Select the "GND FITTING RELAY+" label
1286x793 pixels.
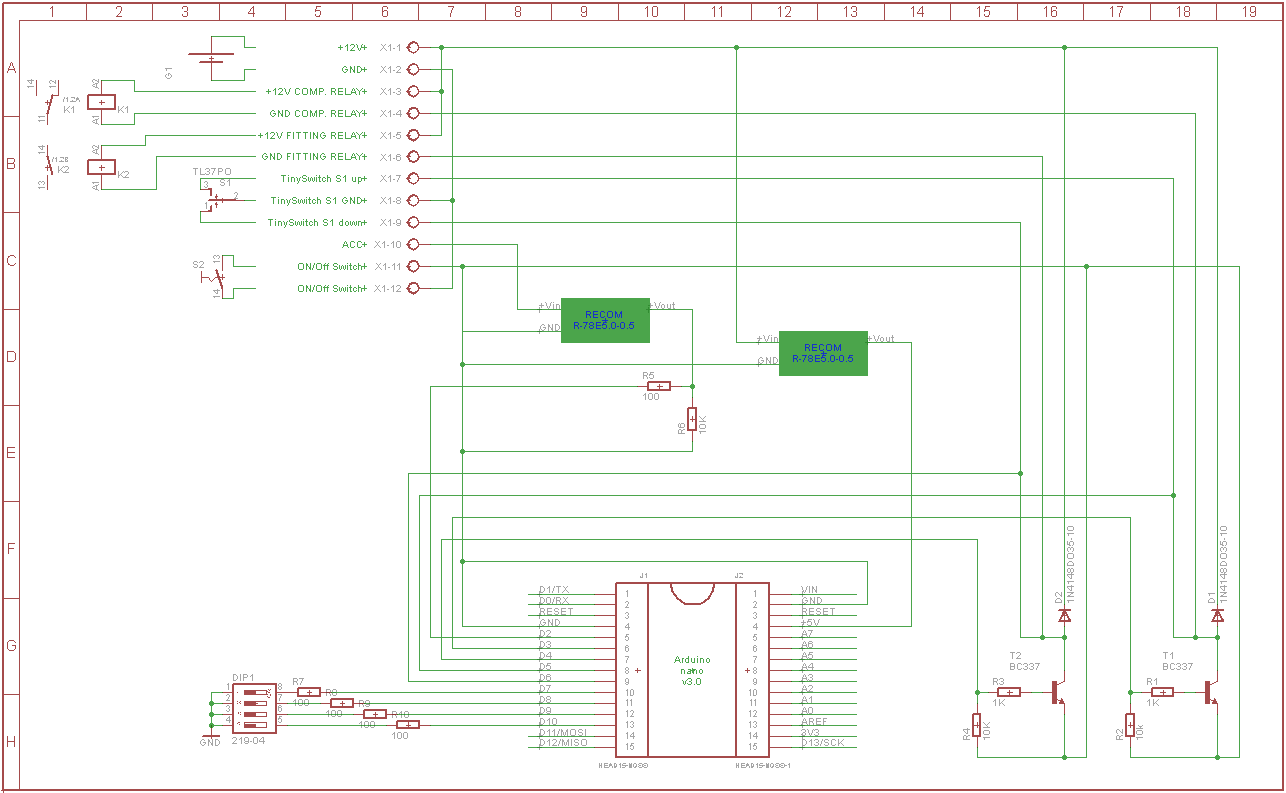coord(314,157)
